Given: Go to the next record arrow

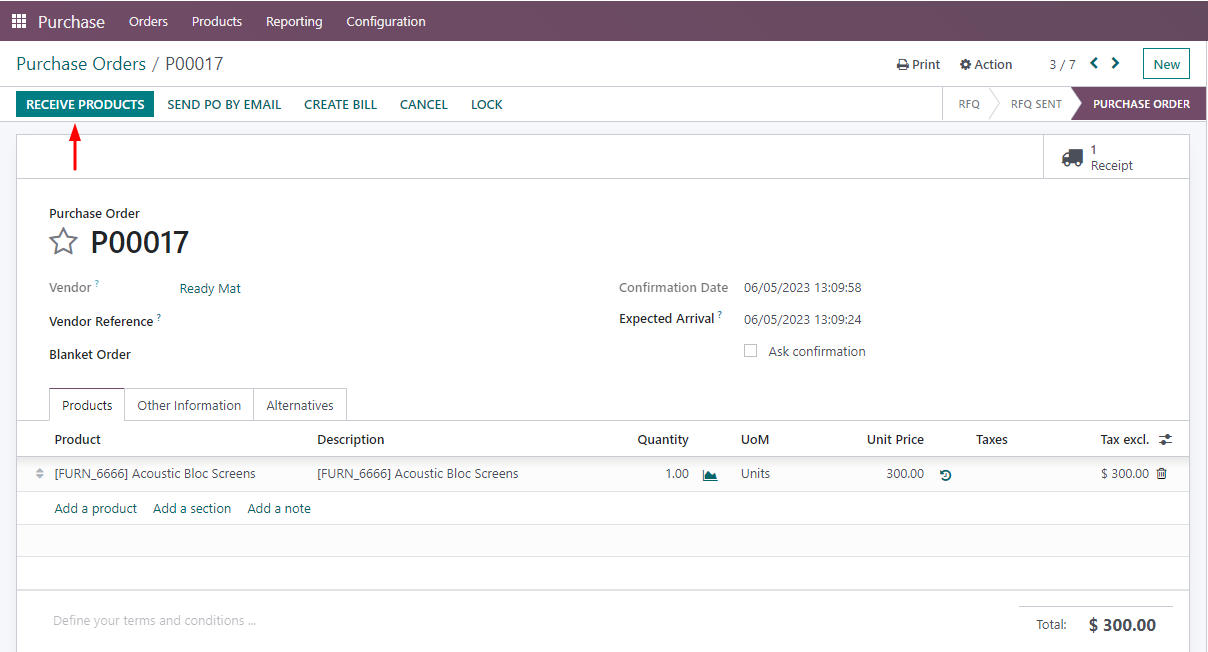Looking at the screenshot, I should pyautogui.click(x=1116, y=63).
